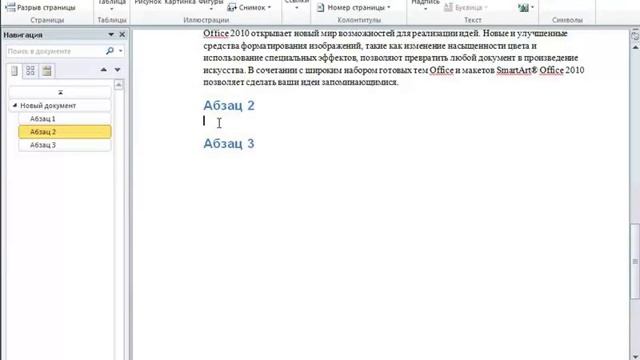Go to previous heading with up arrow

[x=104, y=70]
